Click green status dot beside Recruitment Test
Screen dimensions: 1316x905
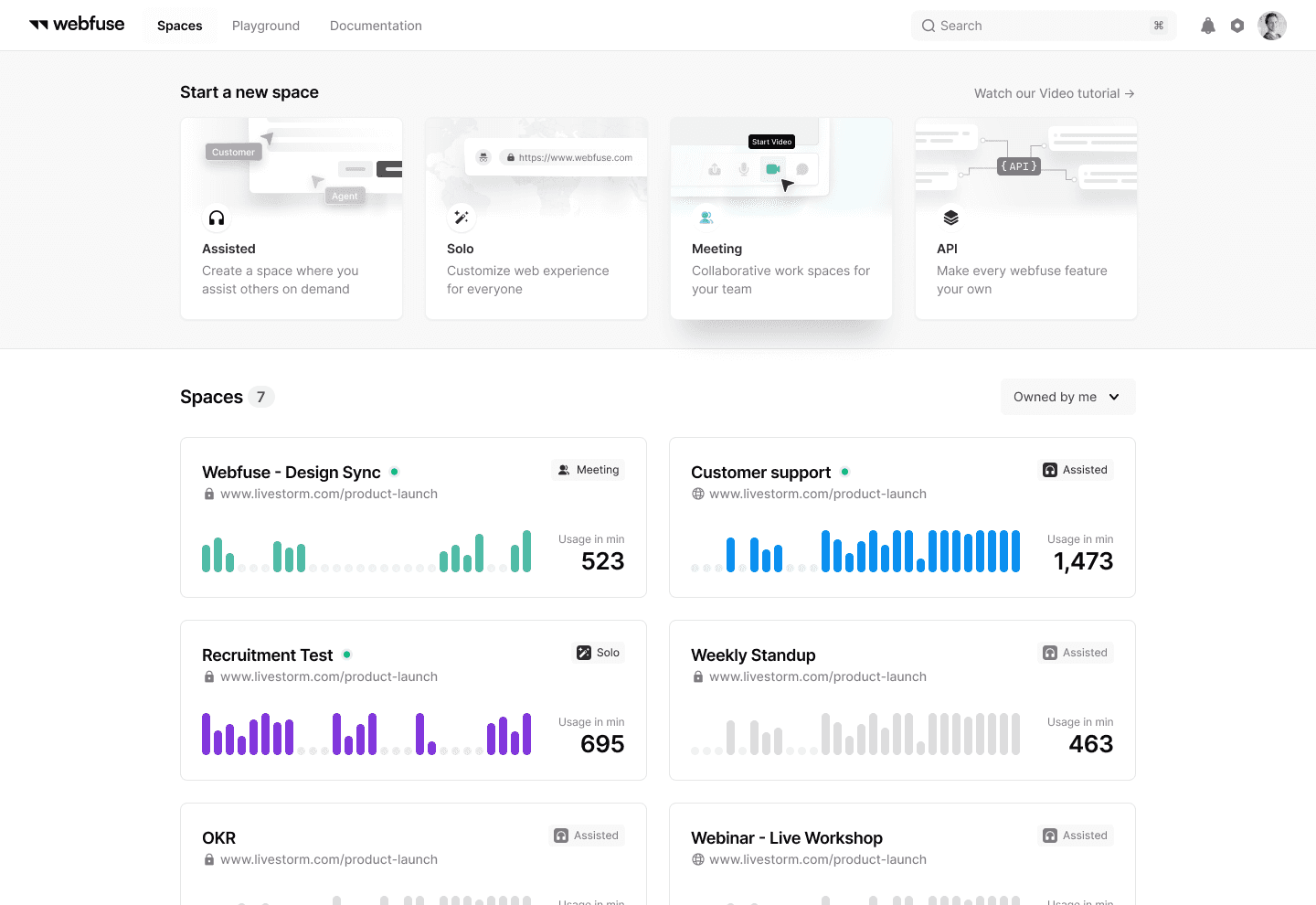coord(347,655)
